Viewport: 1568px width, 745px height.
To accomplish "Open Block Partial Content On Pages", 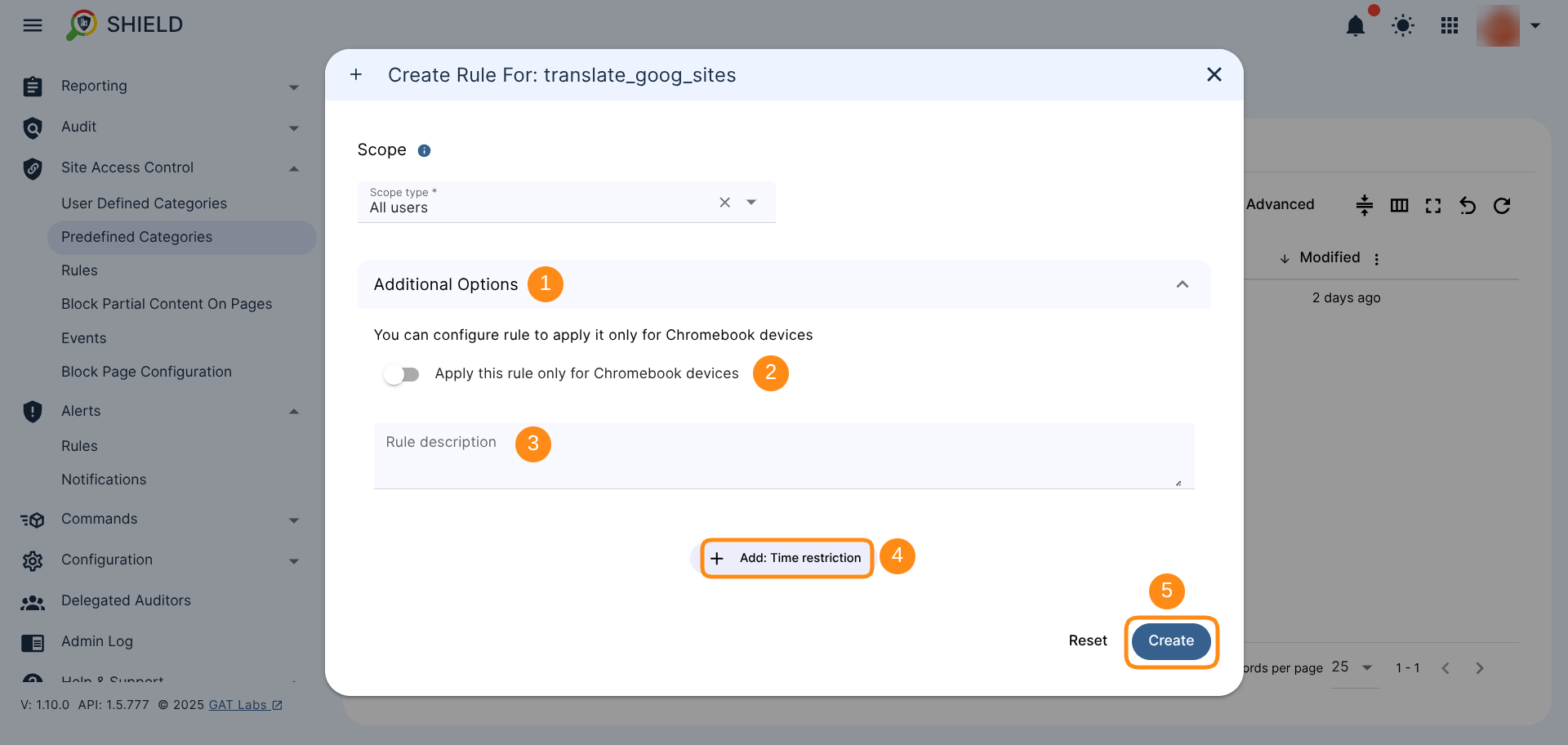I will pyautogui.click(x=167, y=304).
